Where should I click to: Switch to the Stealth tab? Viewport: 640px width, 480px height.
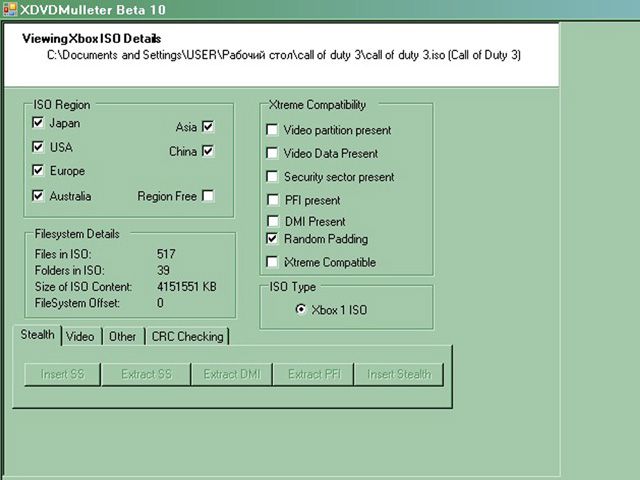pyautogui.click(x=37, y=335)
